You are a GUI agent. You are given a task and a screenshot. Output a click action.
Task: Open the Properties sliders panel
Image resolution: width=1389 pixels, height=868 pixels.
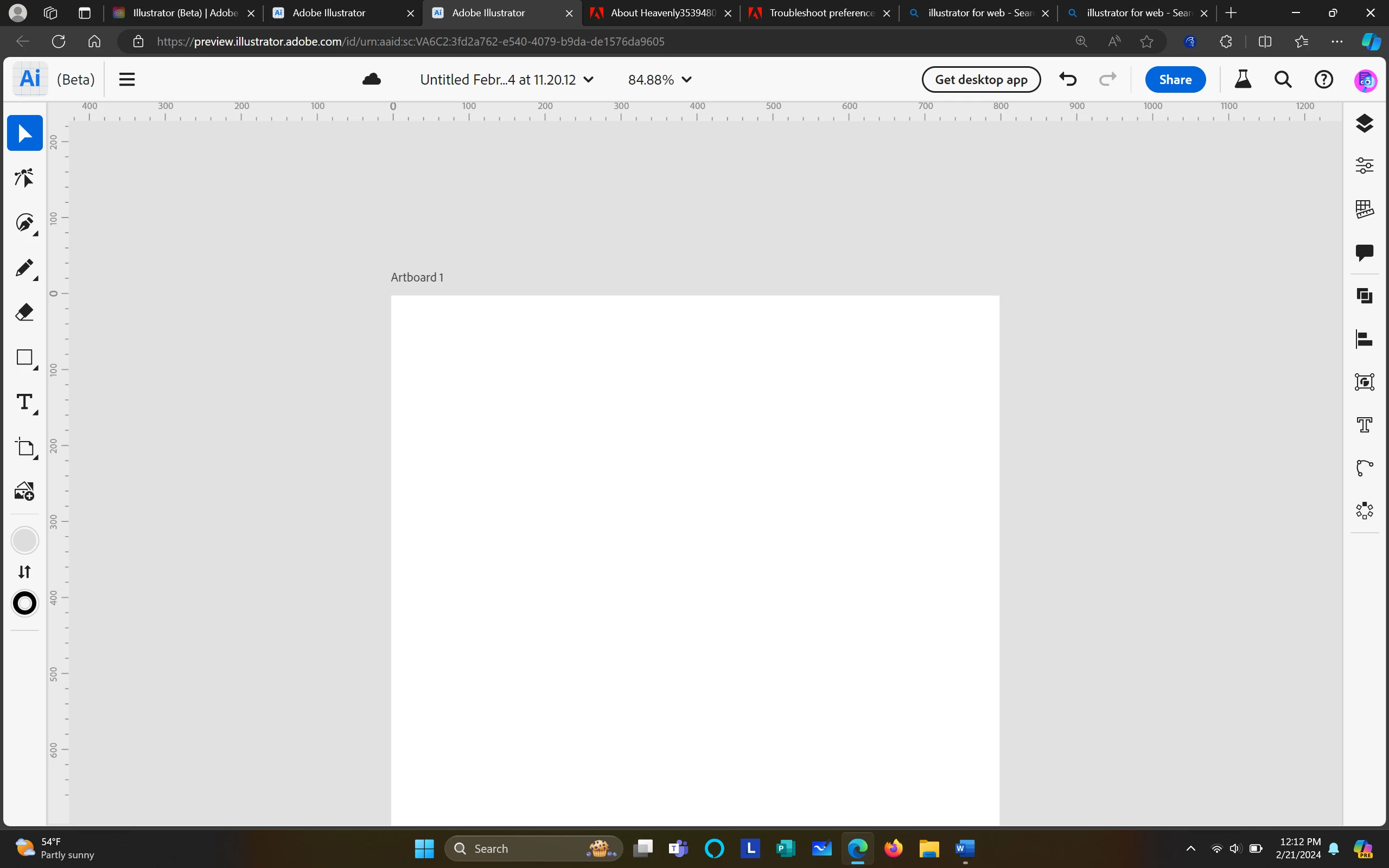[1365, 166]
